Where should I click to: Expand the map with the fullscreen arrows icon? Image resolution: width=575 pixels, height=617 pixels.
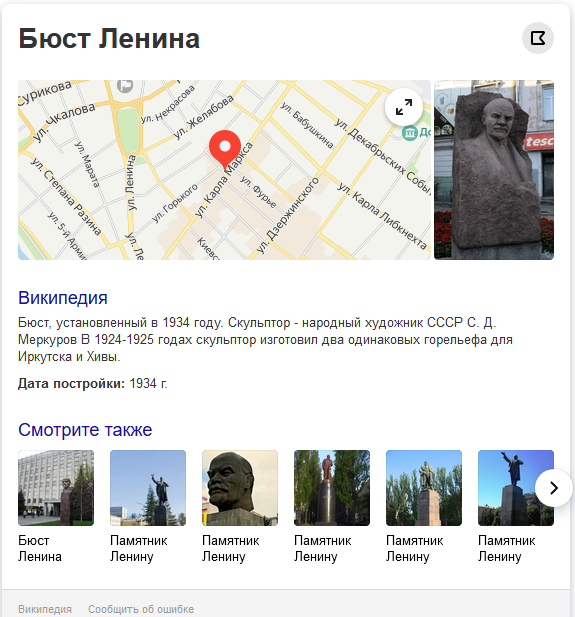coord(404,107)
